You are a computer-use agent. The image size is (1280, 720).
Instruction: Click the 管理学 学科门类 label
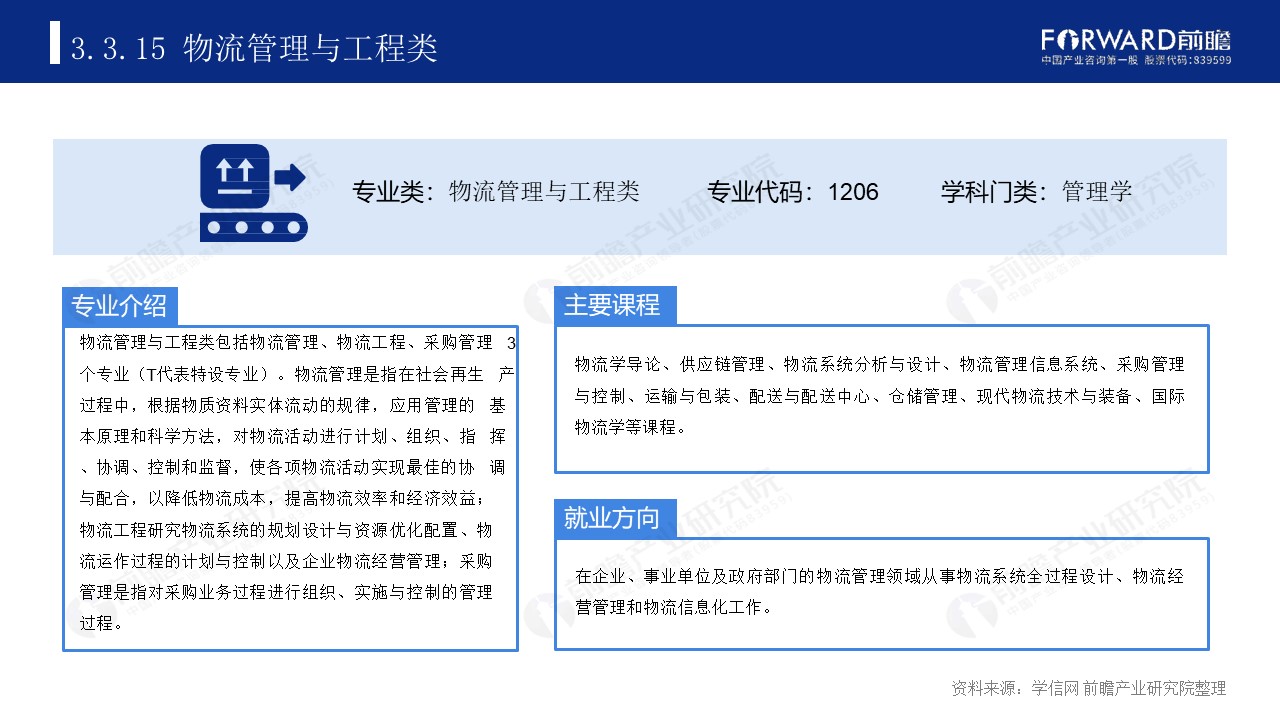point(1096,191)
